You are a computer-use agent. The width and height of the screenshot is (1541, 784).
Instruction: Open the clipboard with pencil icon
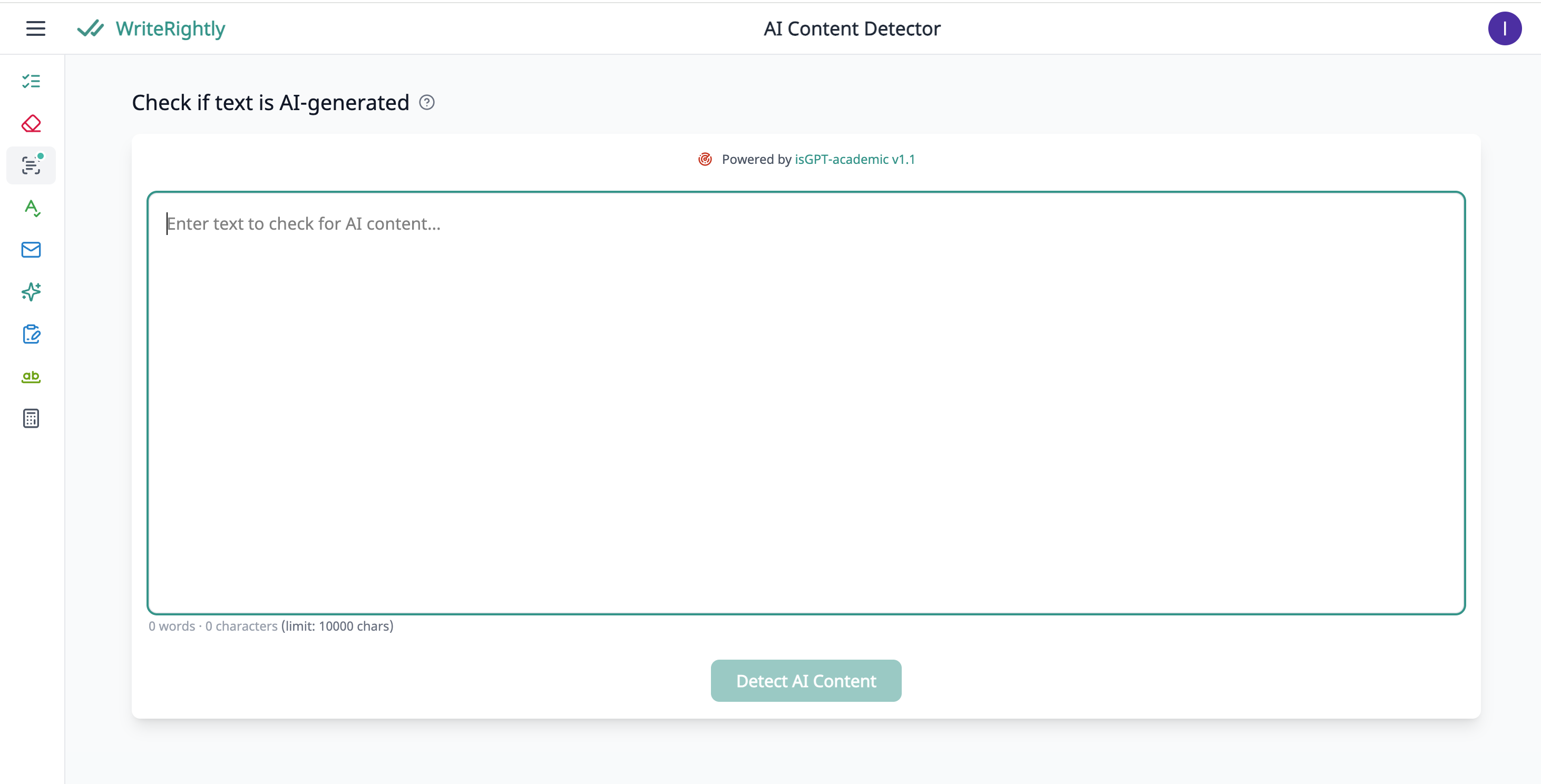[x=31, y=334]
